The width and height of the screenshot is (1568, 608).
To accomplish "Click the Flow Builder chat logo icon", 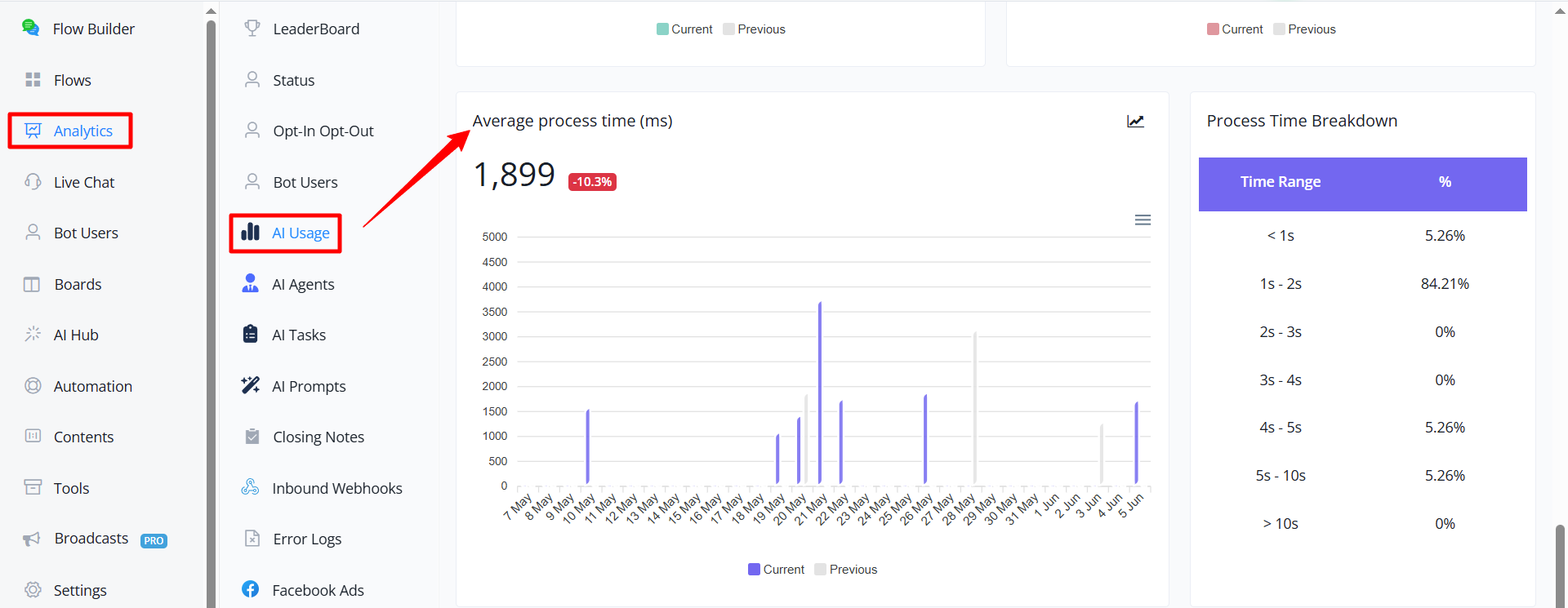I will click(x=31, y=28).
